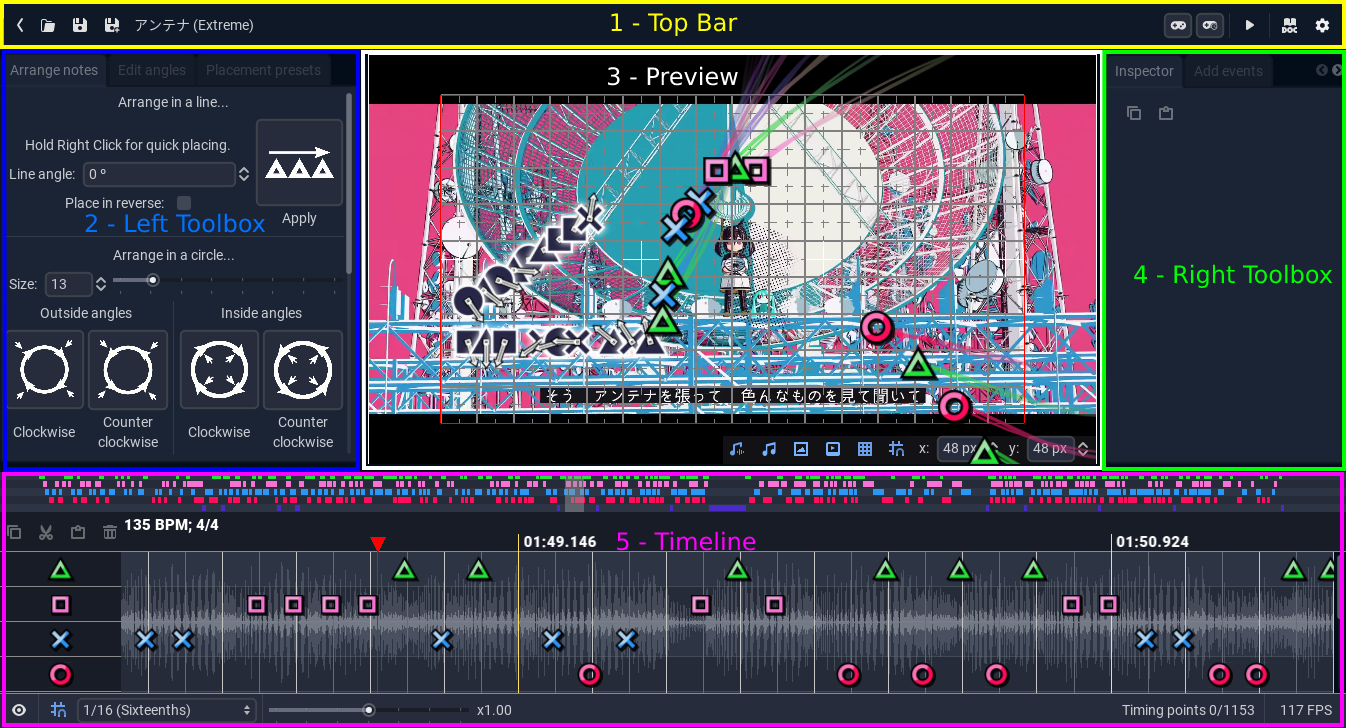
Task: Select the square note lane icon
Action: pyautogui.click(x=61, y=605)
